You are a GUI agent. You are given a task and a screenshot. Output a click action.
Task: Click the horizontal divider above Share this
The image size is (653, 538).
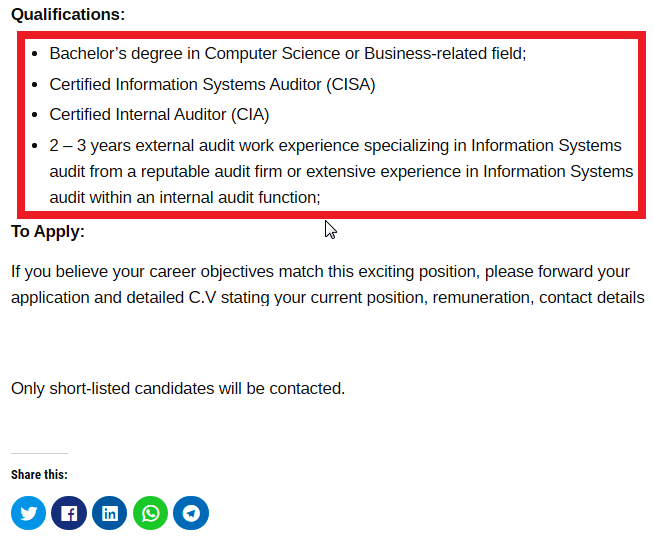click(x=39, y=453)
